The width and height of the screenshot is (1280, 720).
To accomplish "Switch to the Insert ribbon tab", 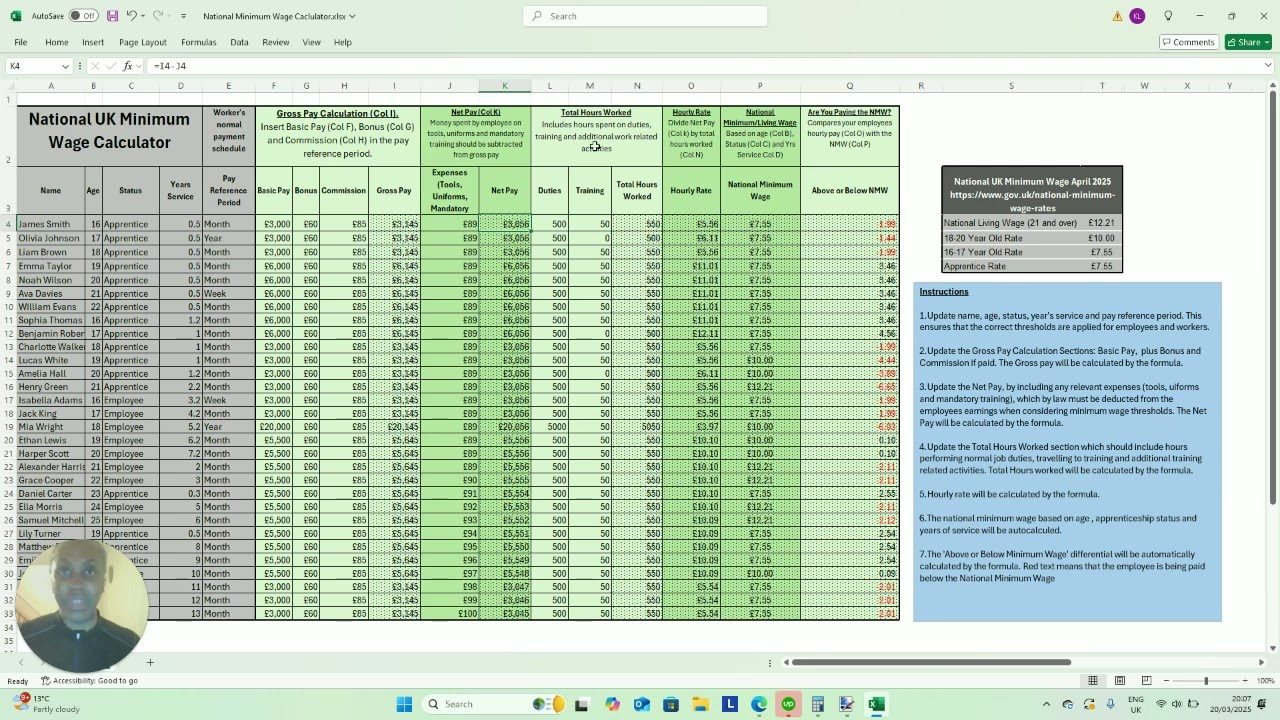I will pyautogui.click(x=93, y=42).
